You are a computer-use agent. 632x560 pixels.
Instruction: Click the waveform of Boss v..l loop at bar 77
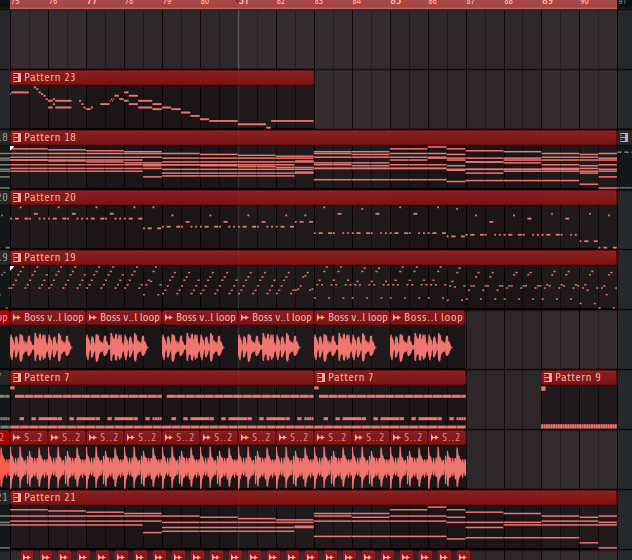pyautogui.click(x=117, y=347)
